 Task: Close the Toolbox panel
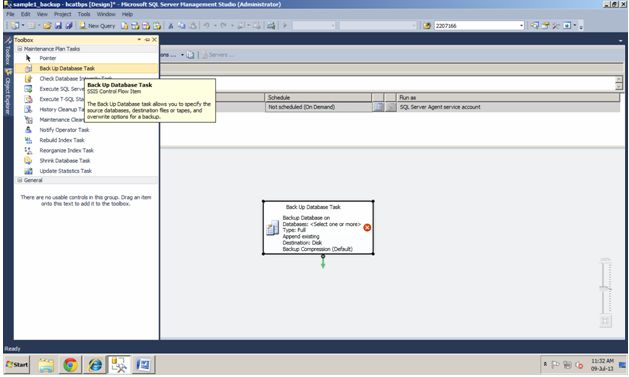coord(154,40)
